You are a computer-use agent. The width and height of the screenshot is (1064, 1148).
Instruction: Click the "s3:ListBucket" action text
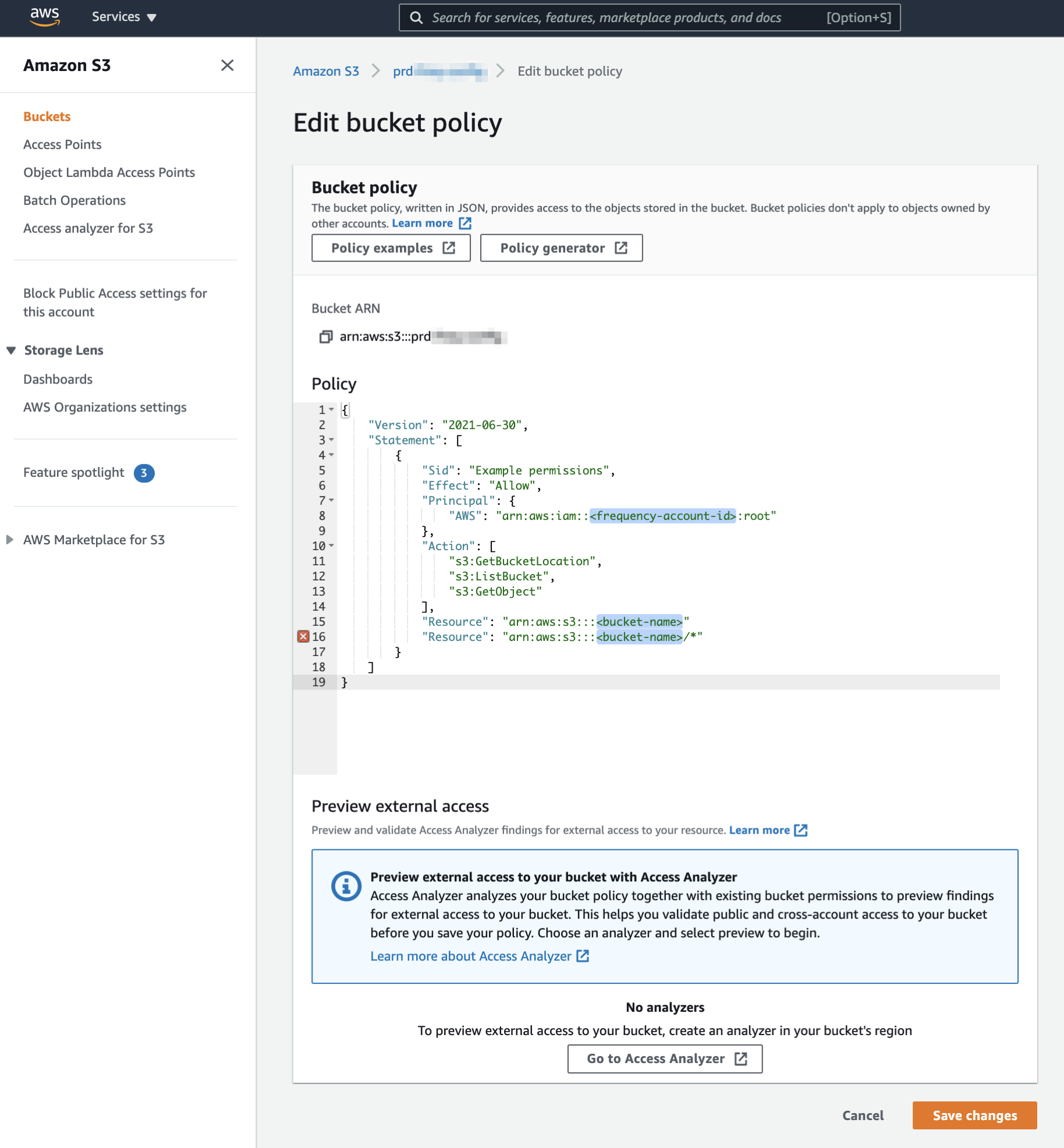pos(499,576)
